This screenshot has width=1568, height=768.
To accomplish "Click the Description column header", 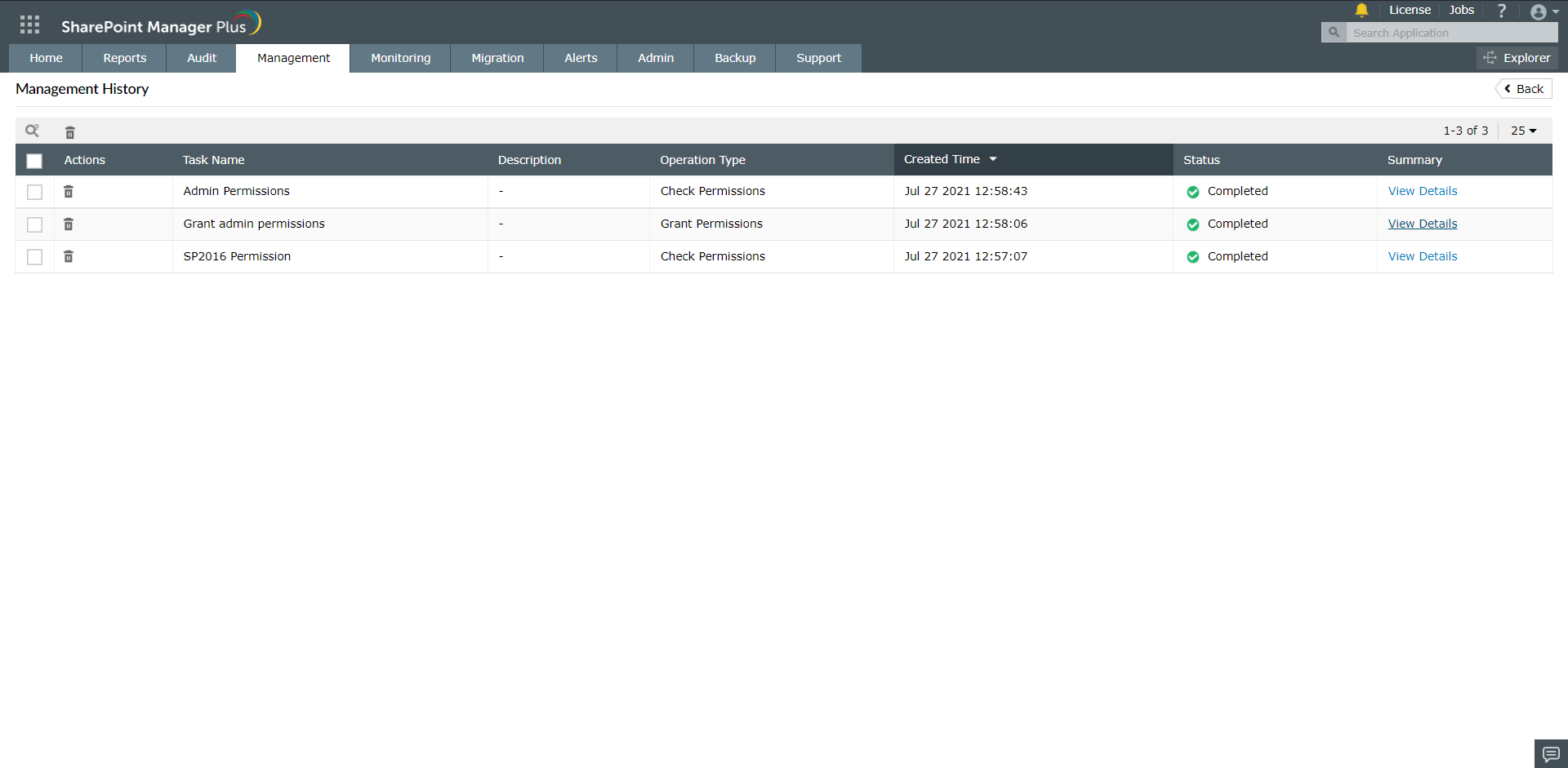I will click(529, 160).
